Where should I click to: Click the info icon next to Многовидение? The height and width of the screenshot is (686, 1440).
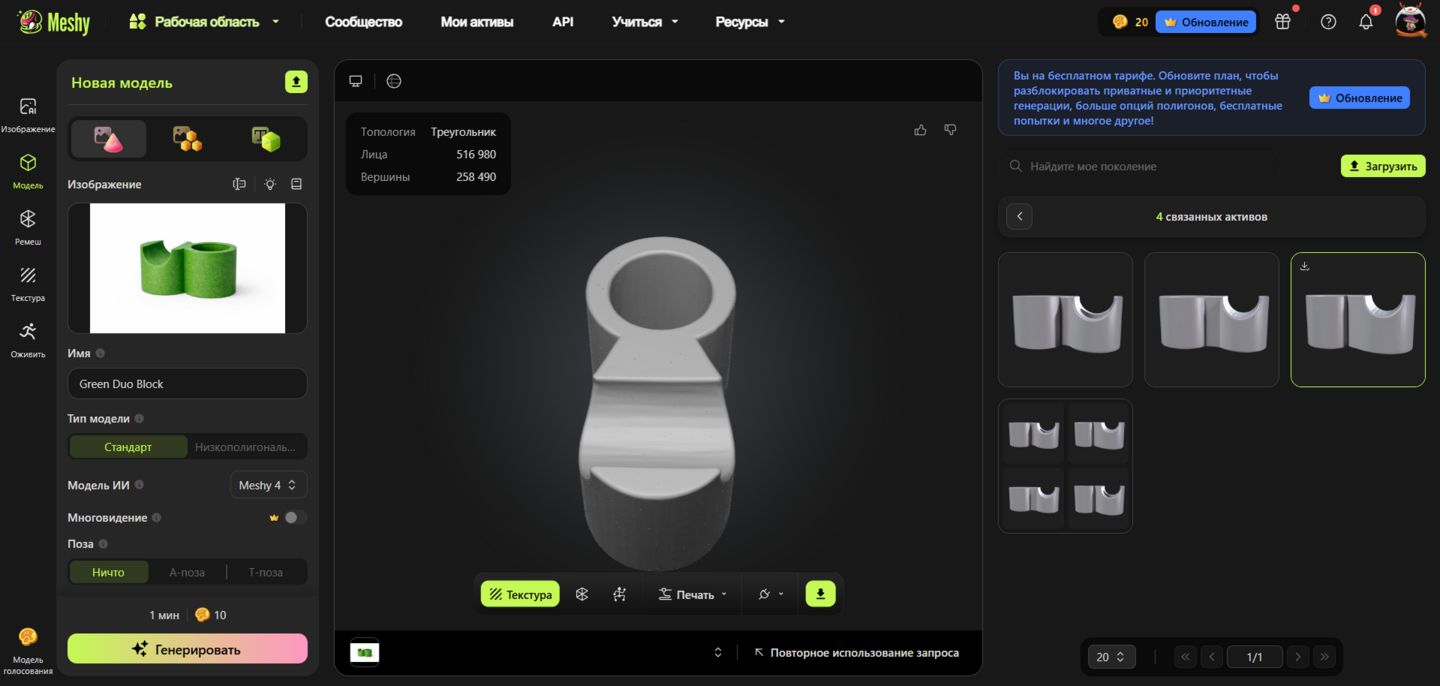click(x=157, y=518)
